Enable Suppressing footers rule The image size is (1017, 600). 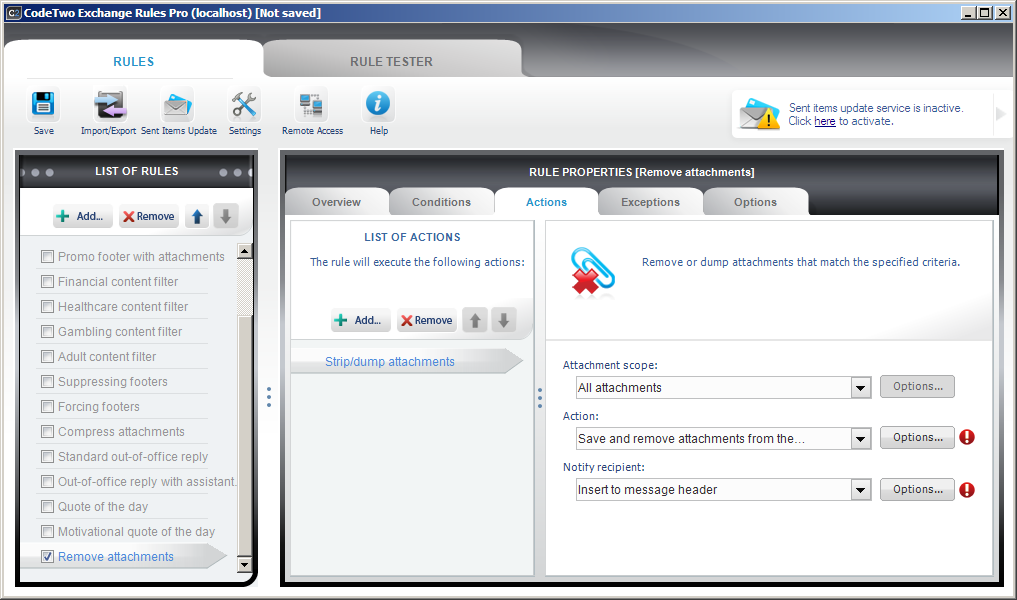click(47, 381)
